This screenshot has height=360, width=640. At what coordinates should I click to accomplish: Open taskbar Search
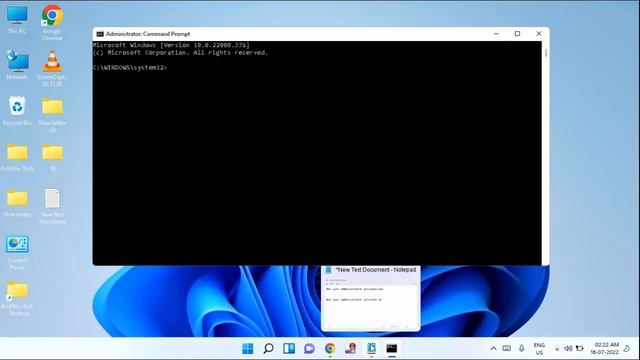coord(268,348)
